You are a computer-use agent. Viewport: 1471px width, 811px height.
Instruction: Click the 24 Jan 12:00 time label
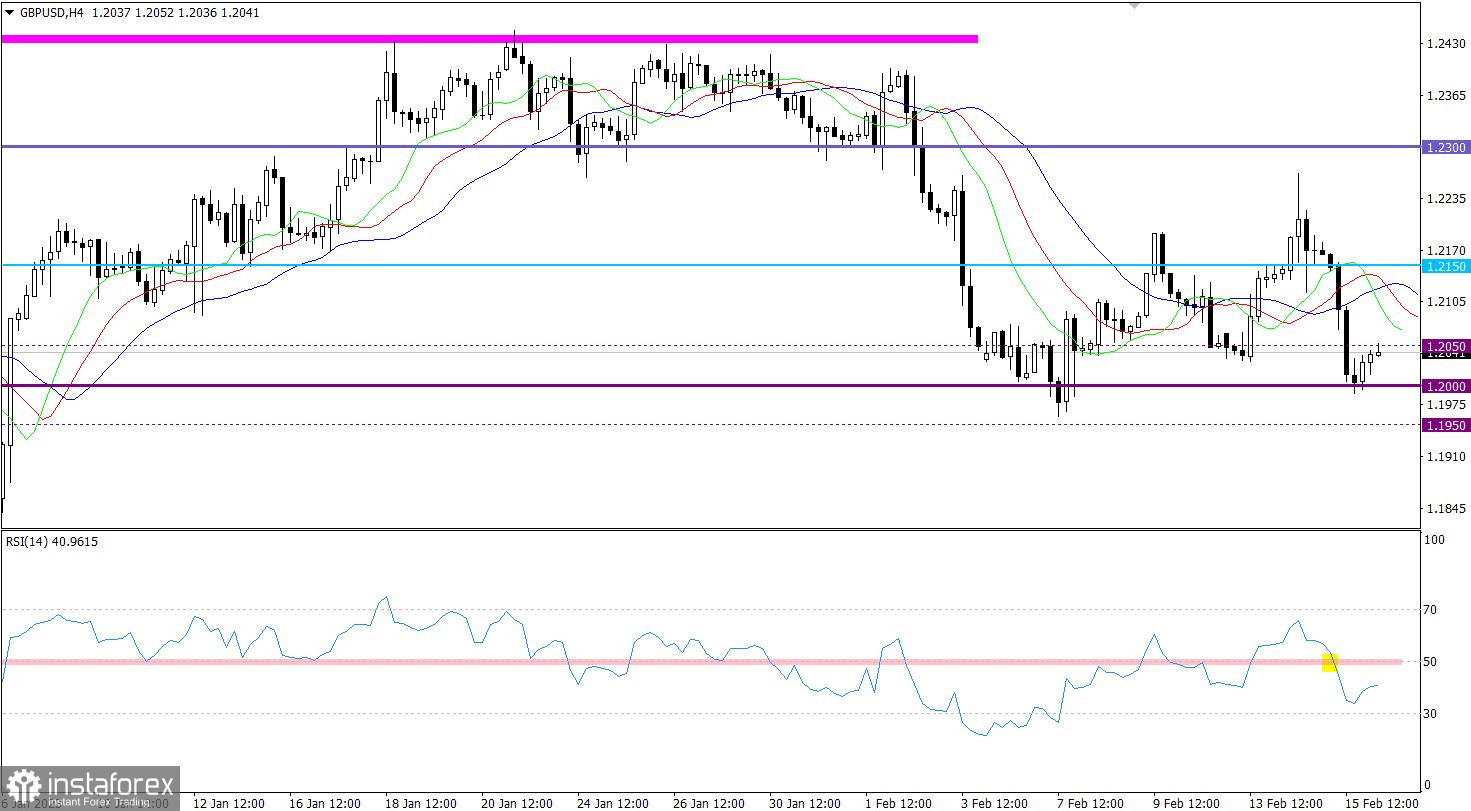[613, 803]
